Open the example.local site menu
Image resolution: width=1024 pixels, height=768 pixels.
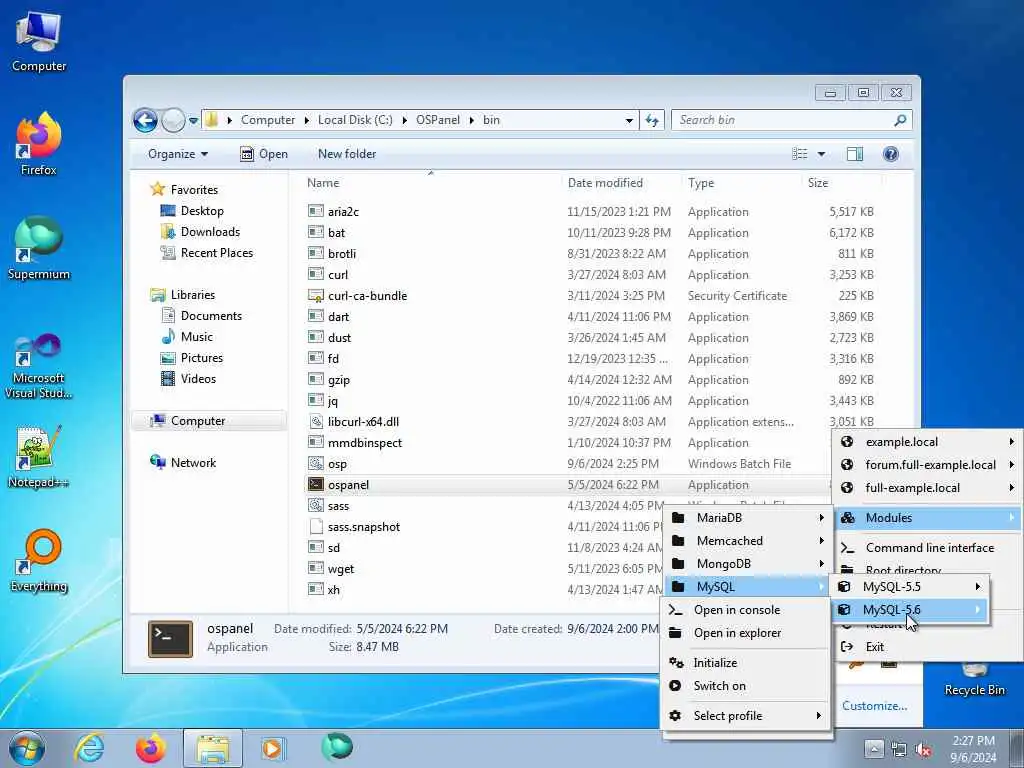click(x=928, y=442)
